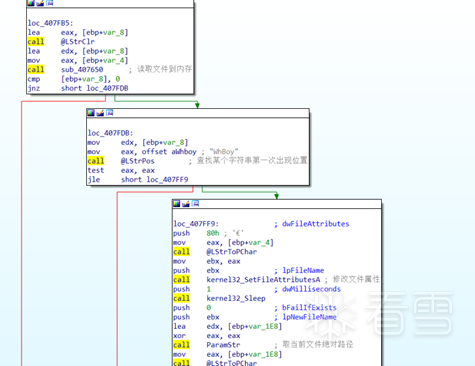Click the 'jnz short loc_407FDB' jump line
Screen dimensions: 475x366
(x=78, y=88)
